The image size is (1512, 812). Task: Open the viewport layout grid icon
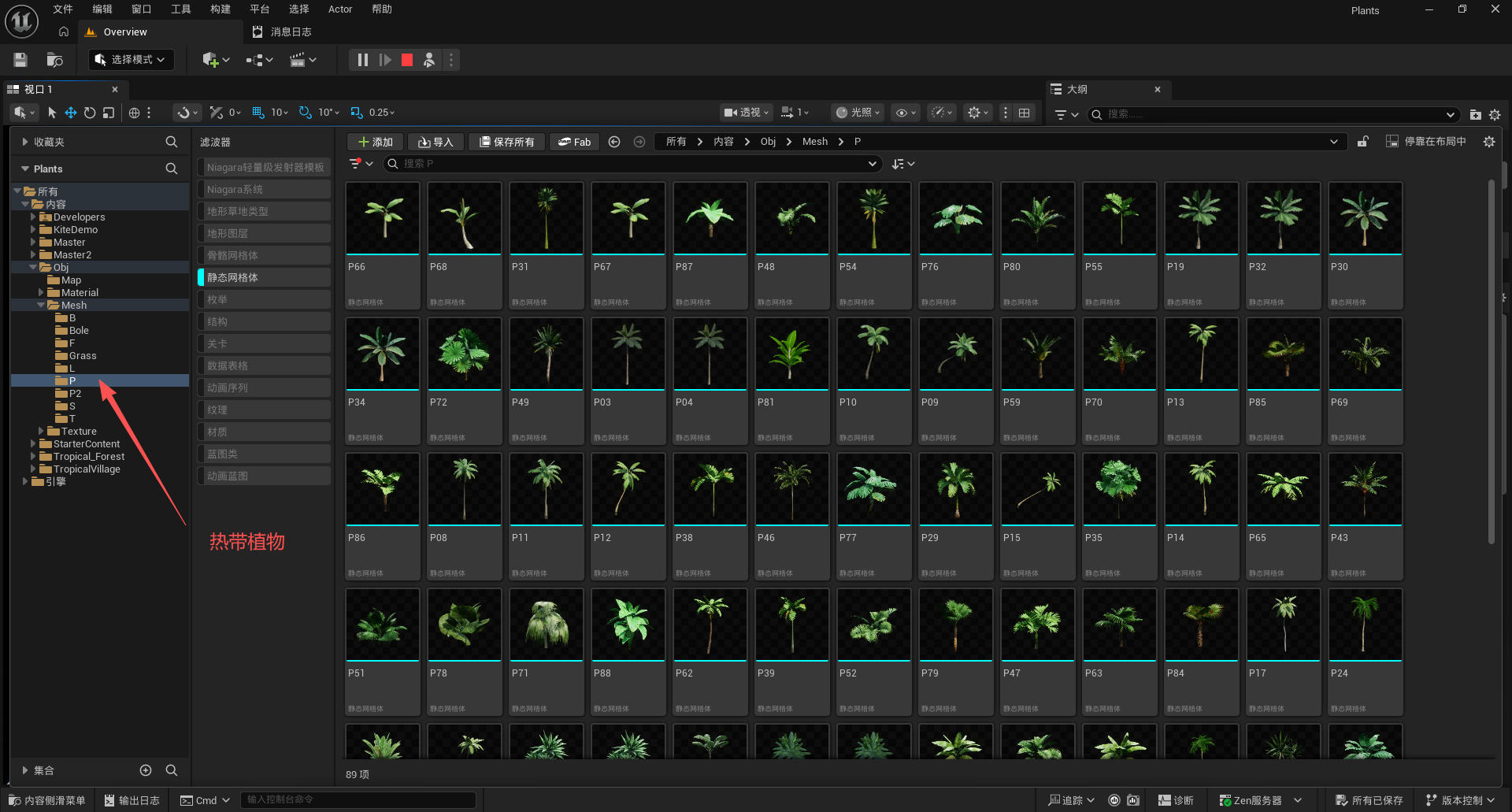[x=1024, y=113]
